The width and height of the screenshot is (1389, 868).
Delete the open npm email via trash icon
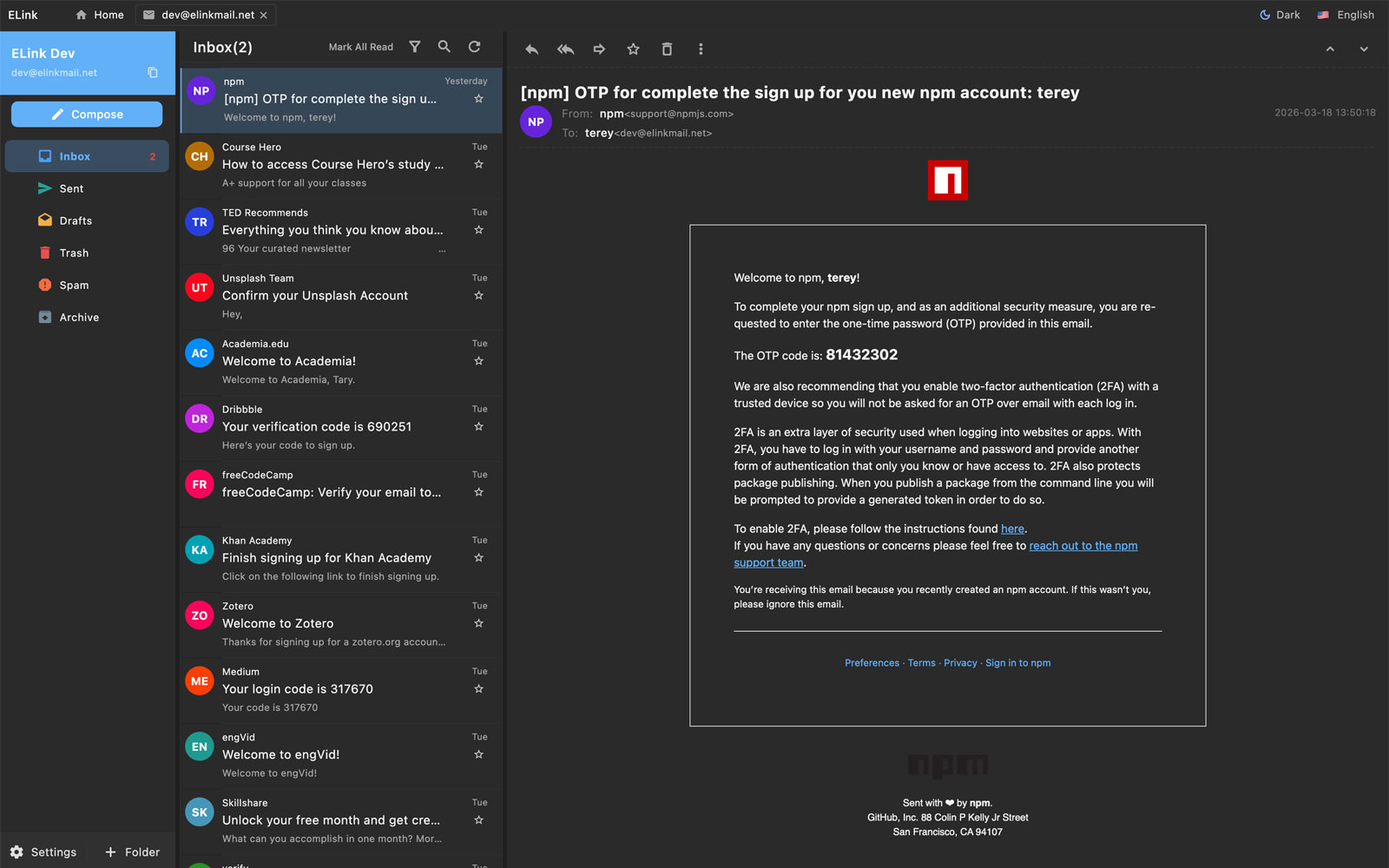tap(667, 49)
